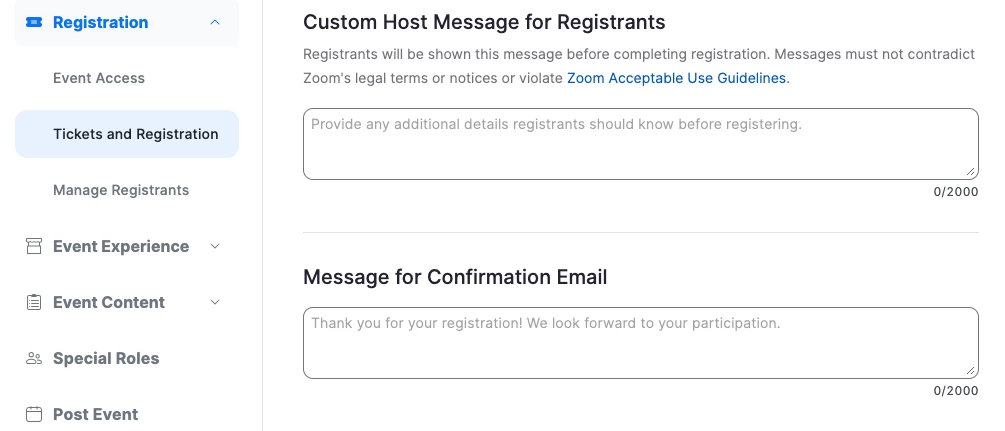Screen dimensions: 1005x431
Task: Click the Event Experience storefront icon
Action: click(34, 246)
